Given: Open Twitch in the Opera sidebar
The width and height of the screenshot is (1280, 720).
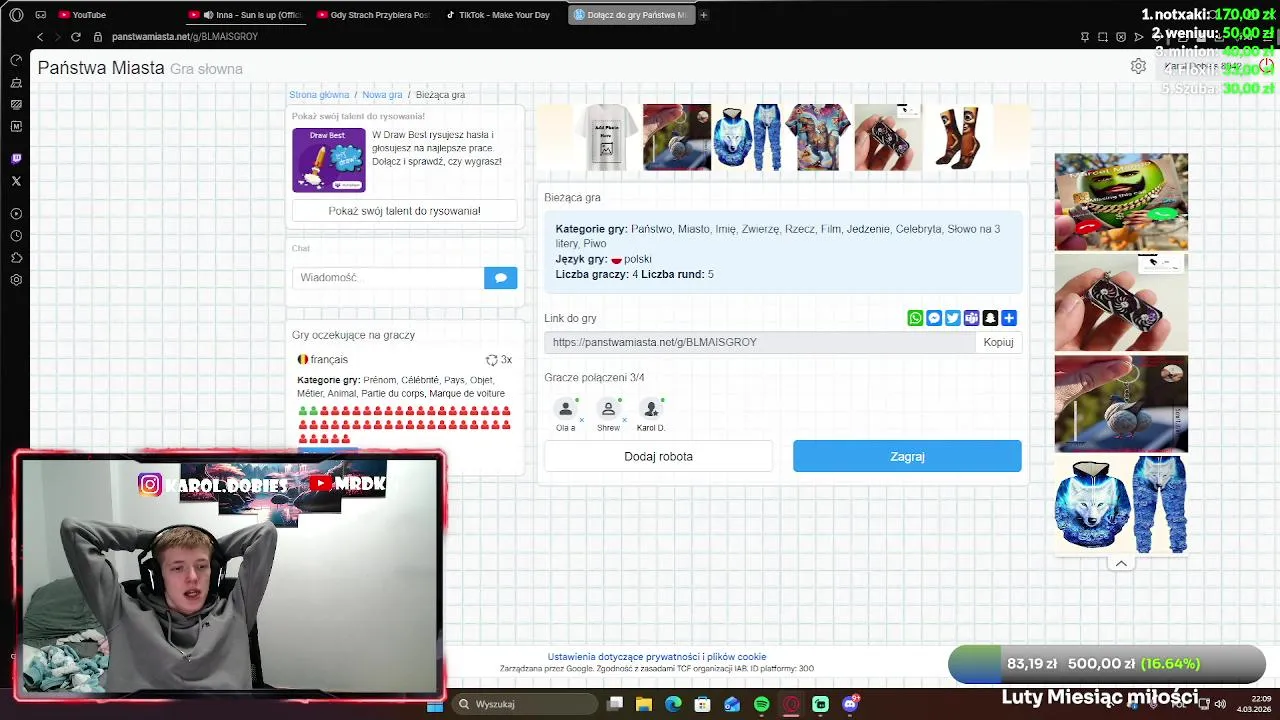Looking at the screenshot, I should pyautogui.click(x=16, y=159).
